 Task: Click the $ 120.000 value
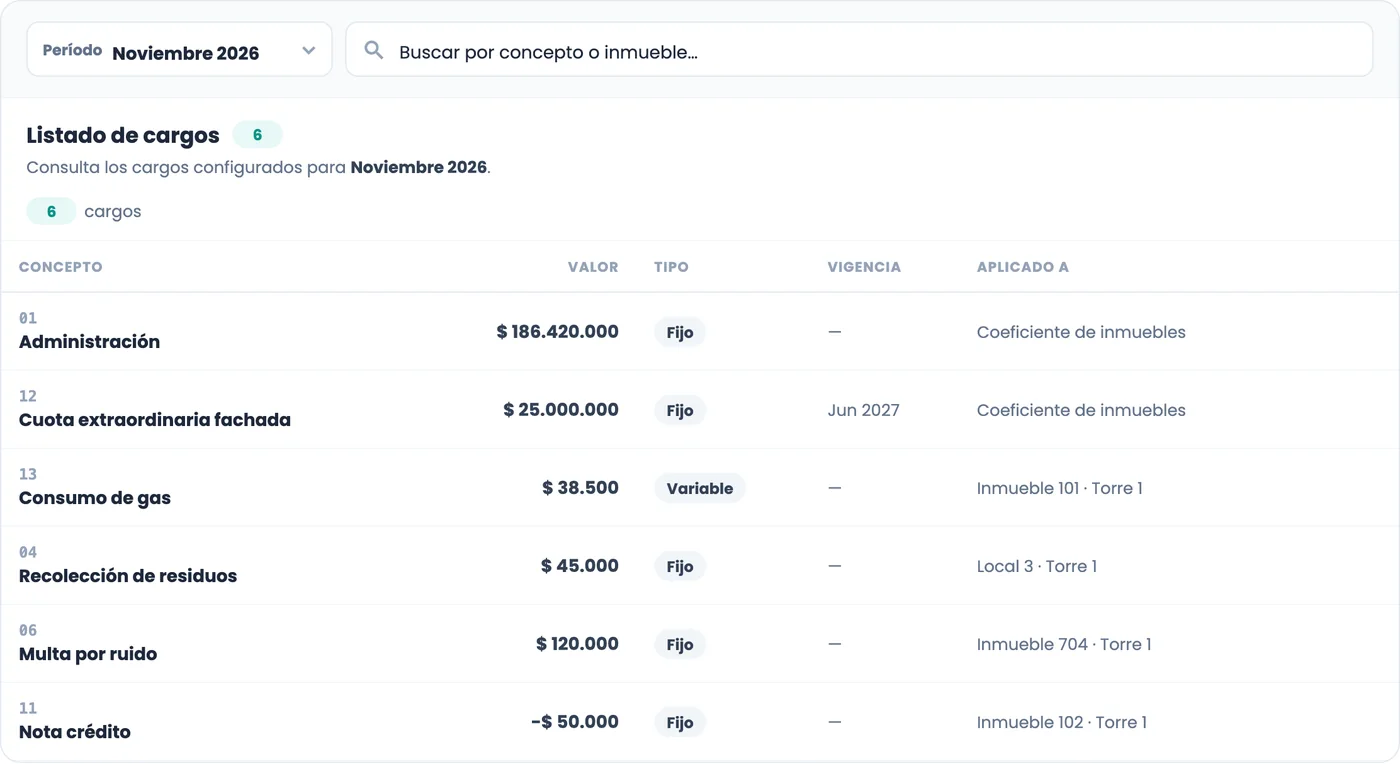(577, 644)
